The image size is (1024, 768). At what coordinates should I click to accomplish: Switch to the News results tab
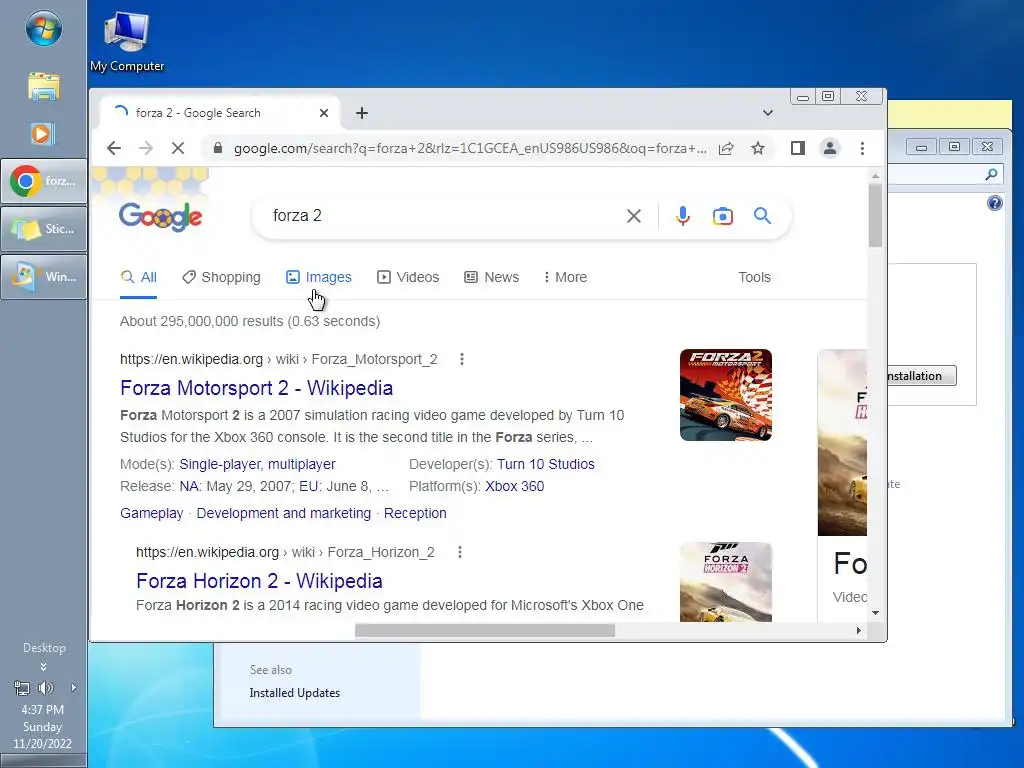coord(492,278)
